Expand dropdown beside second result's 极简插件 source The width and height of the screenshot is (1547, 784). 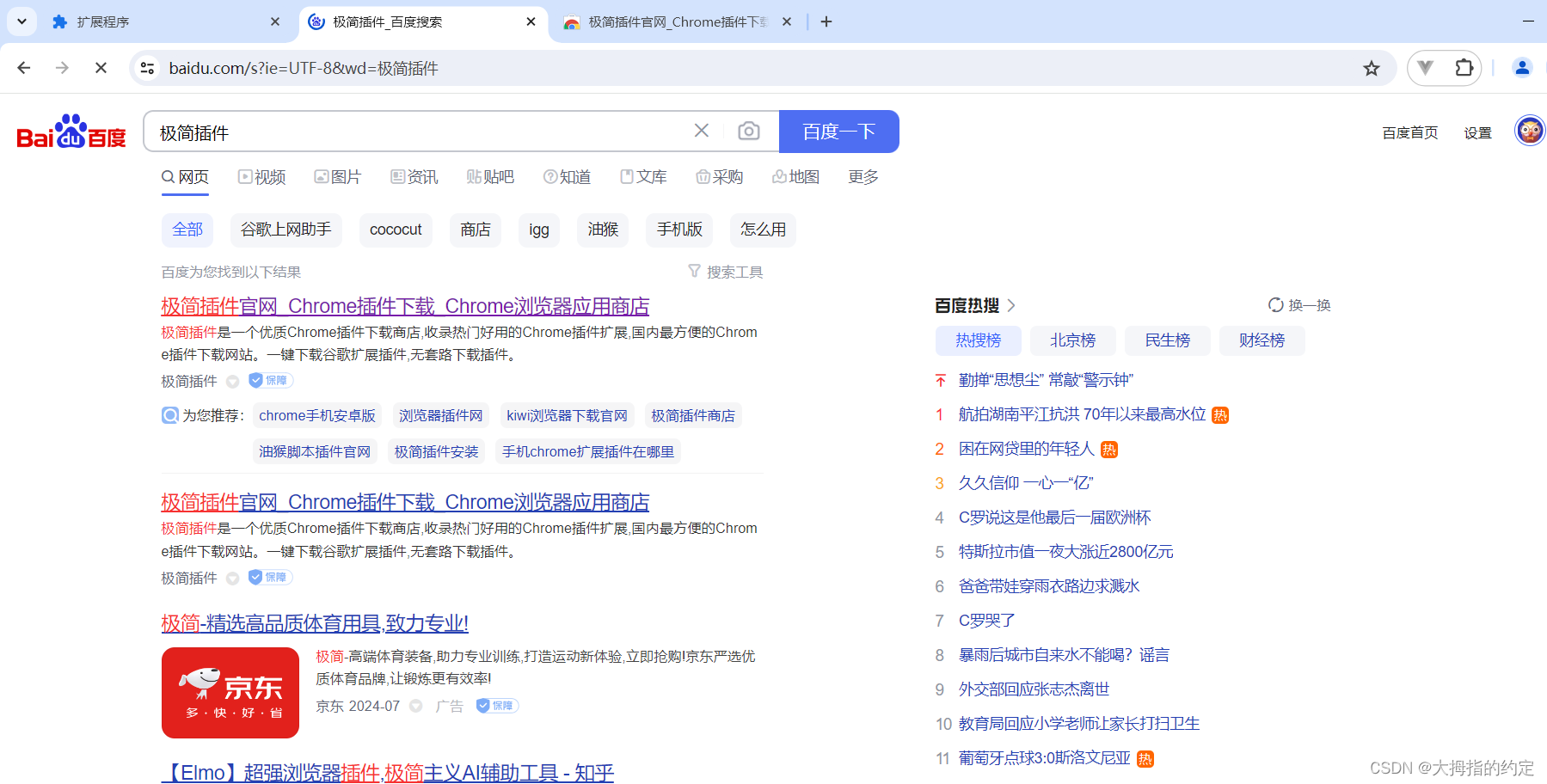click(x=232, y=579)
